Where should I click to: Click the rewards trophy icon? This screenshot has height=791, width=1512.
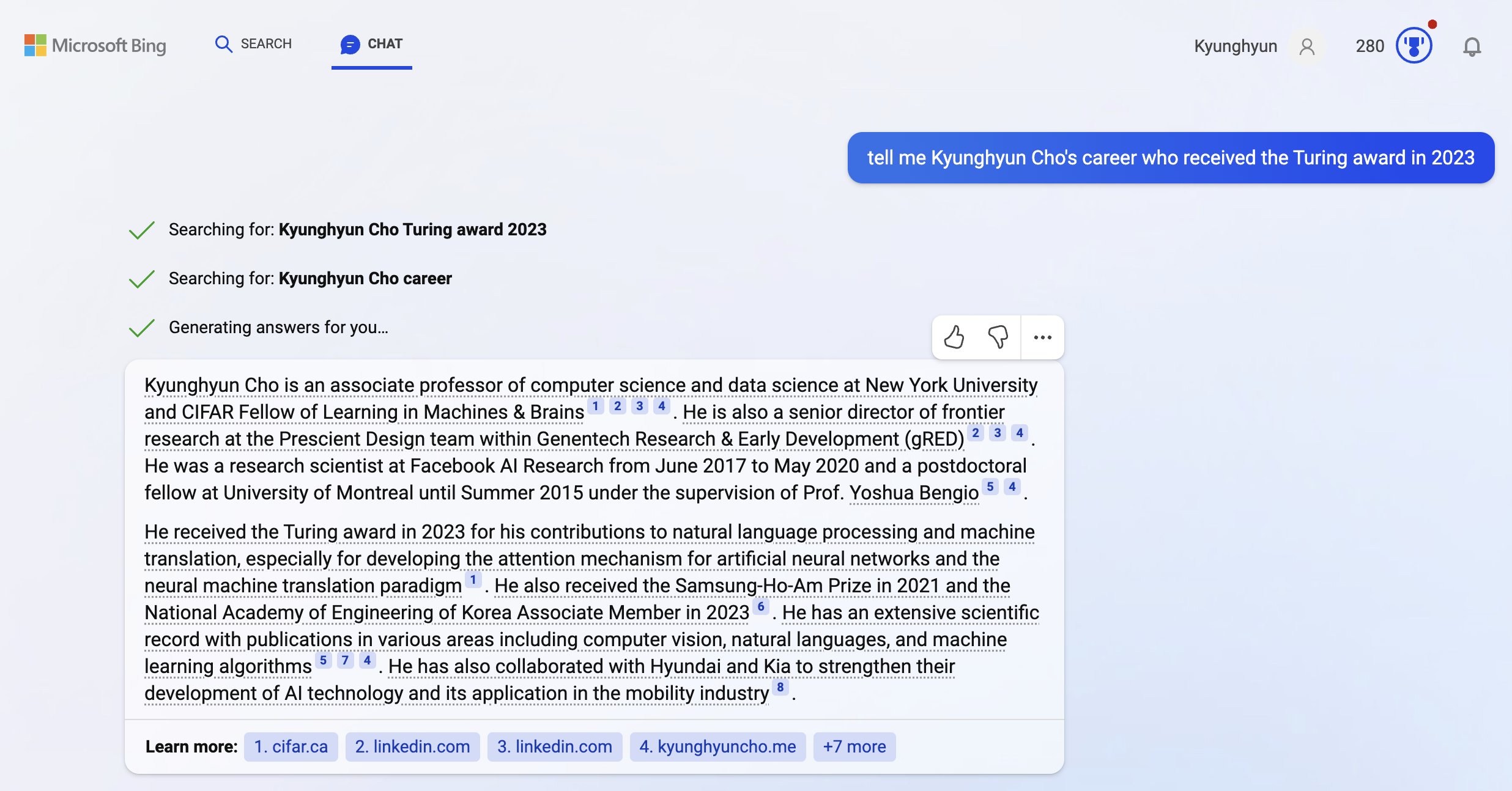[1413, 46]
